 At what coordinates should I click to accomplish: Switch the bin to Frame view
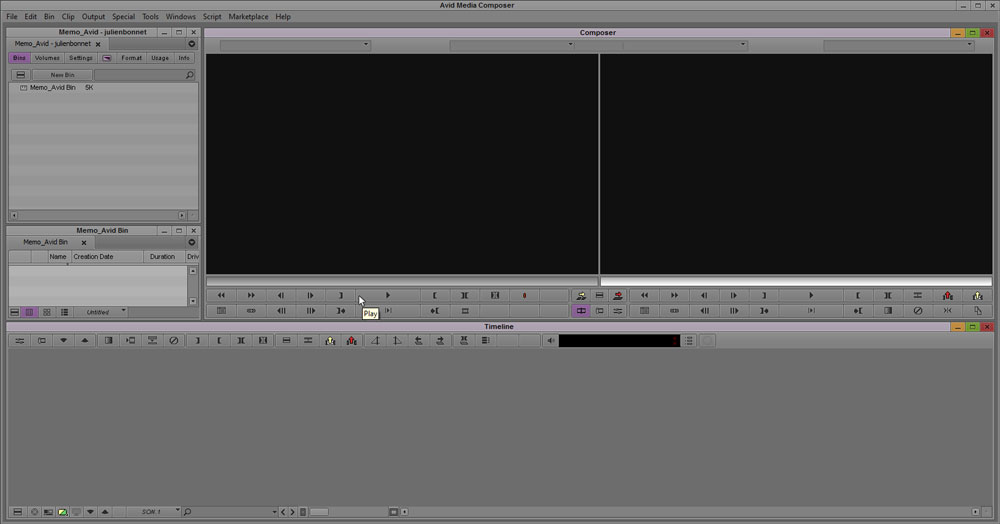coord(47,312)
